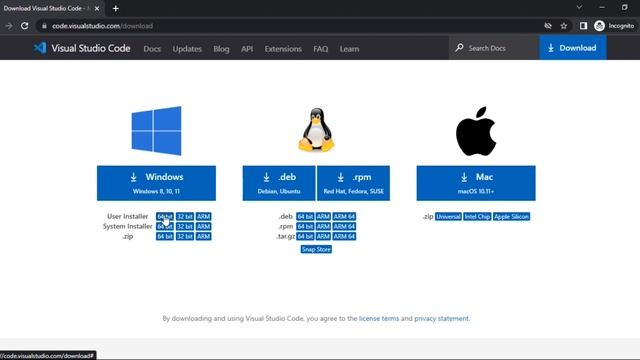Select Linux .rpm ARM

pyautogui.click(x=323, y=226)
